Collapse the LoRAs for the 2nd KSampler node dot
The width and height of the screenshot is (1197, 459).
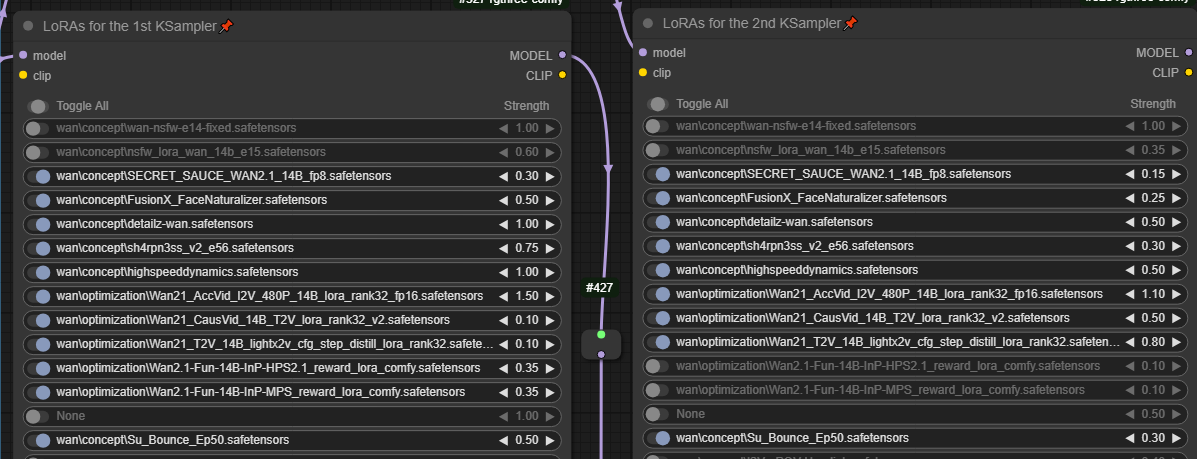pos(648,23)
